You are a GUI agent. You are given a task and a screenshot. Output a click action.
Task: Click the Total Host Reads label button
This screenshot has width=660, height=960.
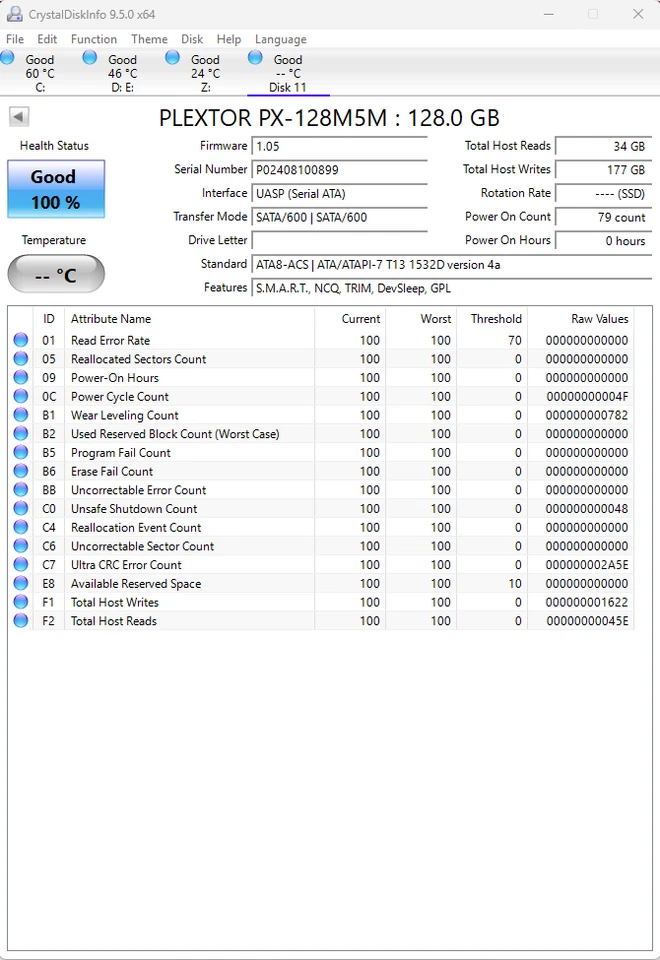508,146
